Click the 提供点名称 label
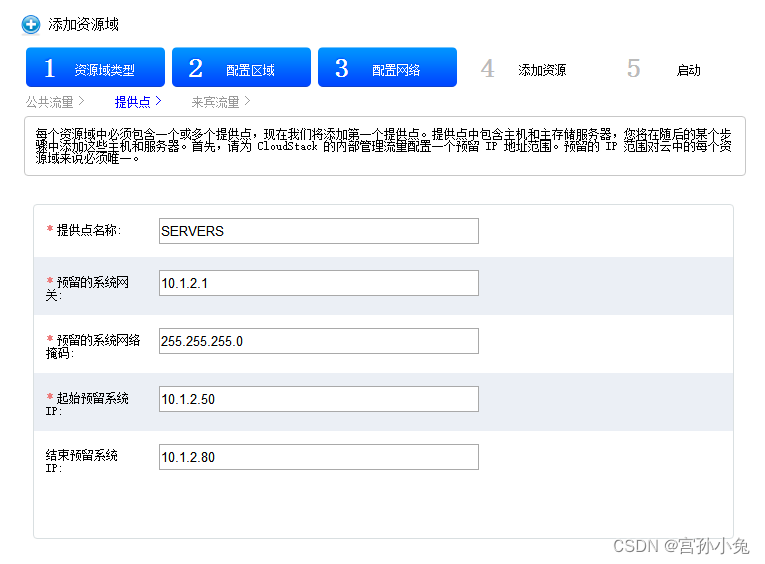765x564 pixels. click(x=83, y=230)
